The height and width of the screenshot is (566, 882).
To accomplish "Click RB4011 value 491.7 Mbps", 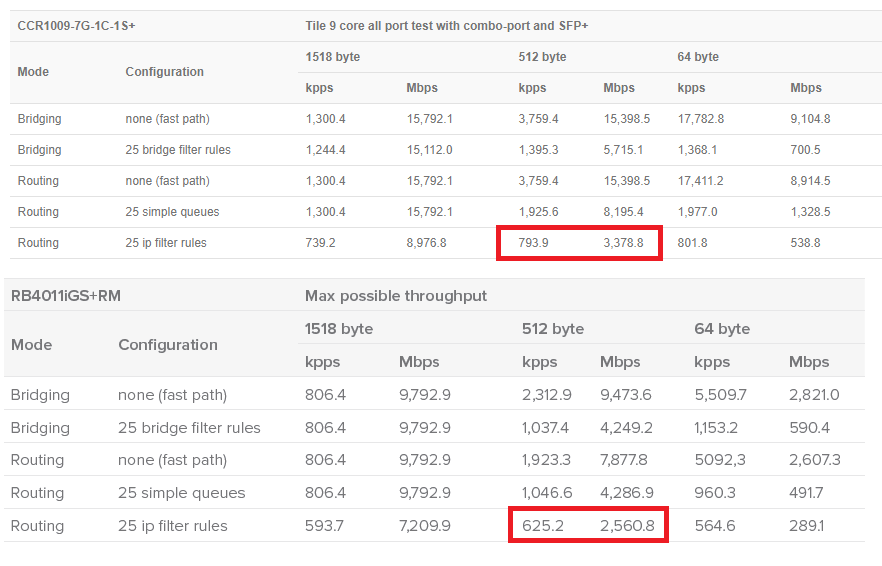I will (806, 493).
